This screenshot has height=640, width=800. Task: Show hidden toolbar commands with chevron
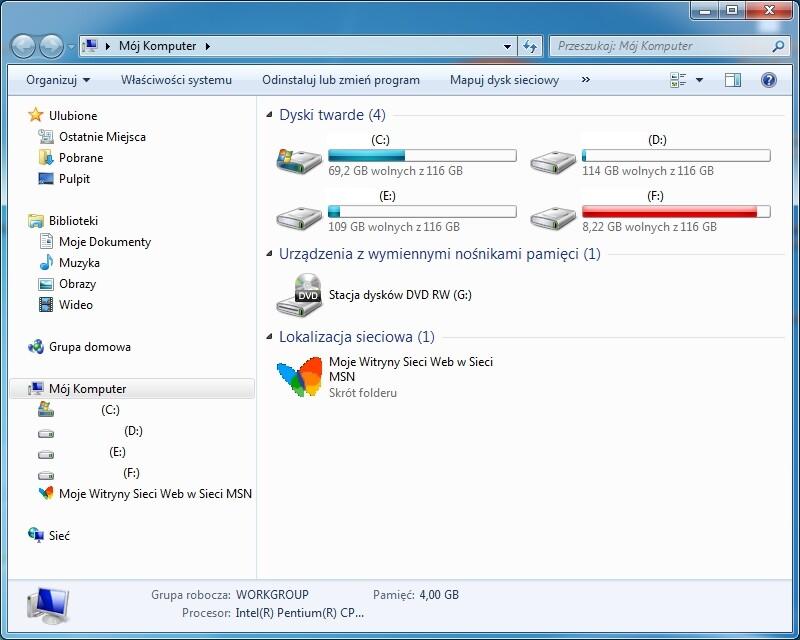click(x=585, y=80)
